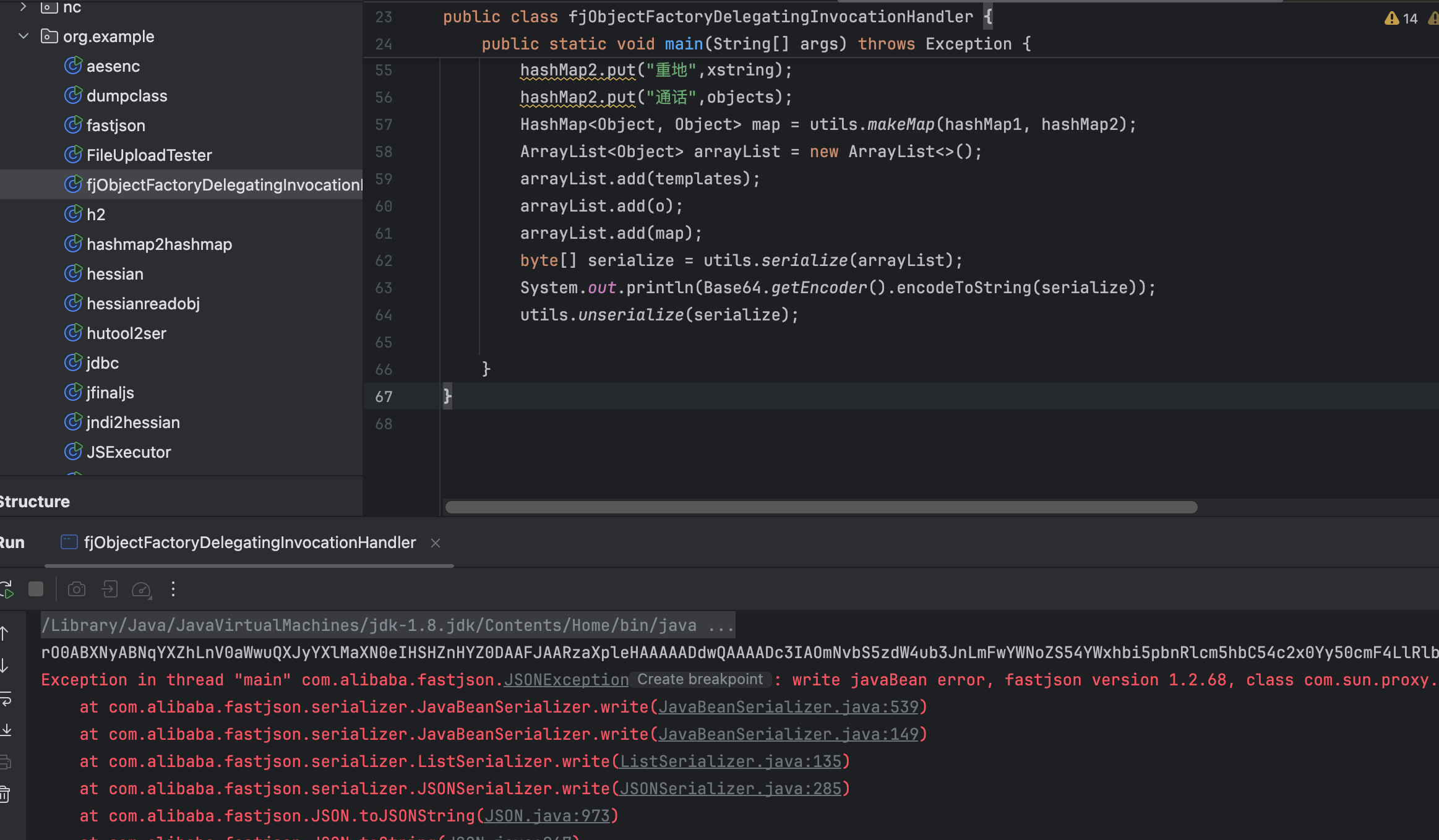Click the restore layout arrow-box icon
Screen dimensions: 1439x840
tap(110, 589)
